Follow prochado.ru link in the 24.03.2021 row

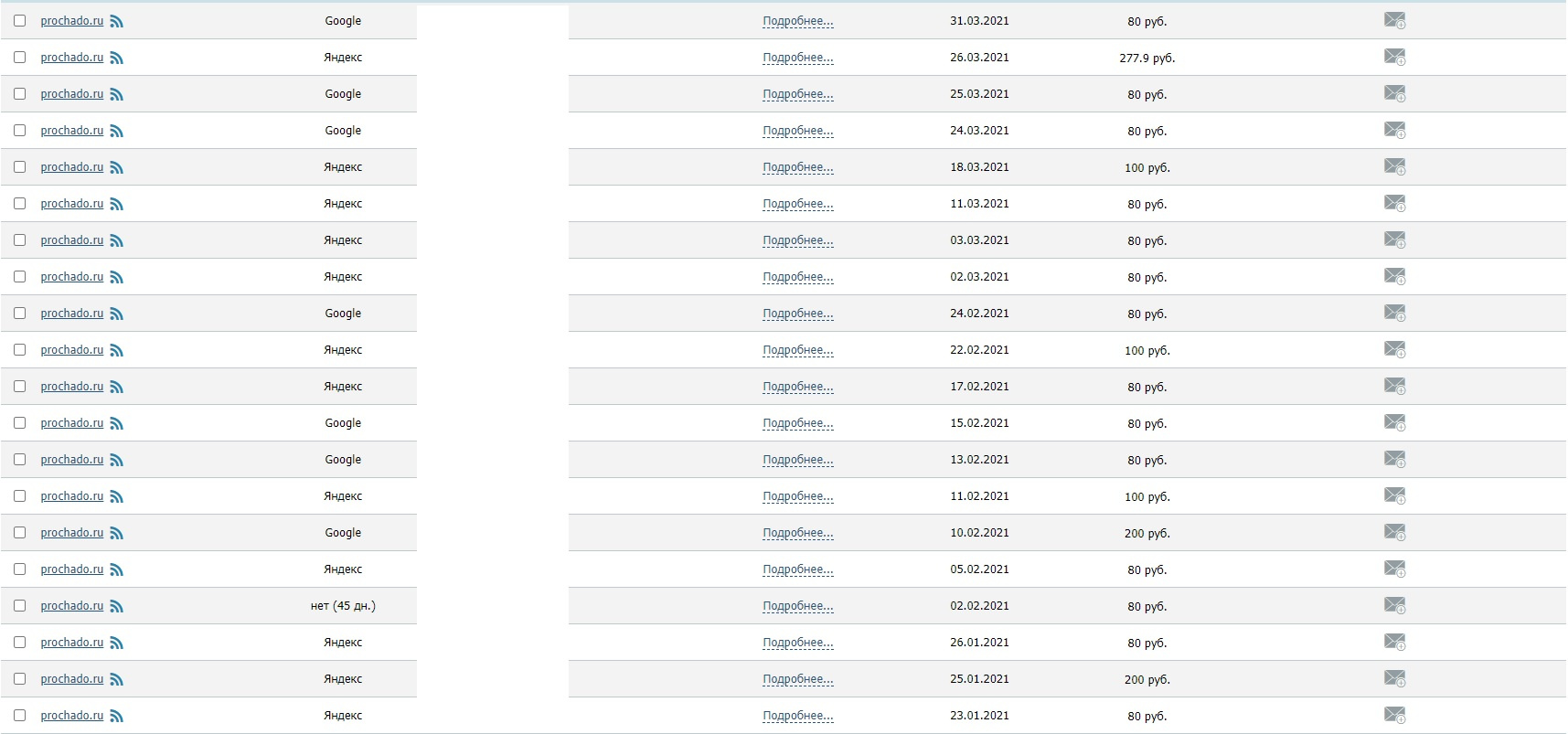[x=72, y=131]
